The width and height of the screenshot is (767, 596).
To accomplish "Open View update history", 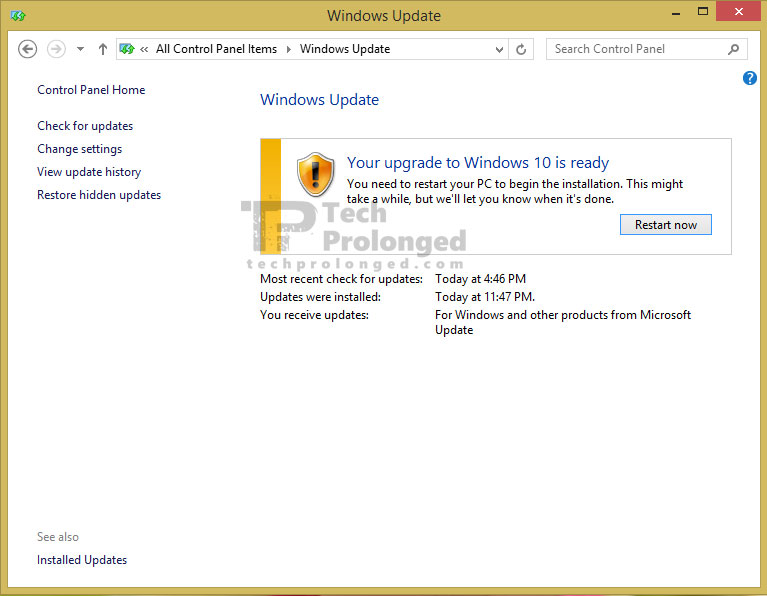I will (89, 172).
